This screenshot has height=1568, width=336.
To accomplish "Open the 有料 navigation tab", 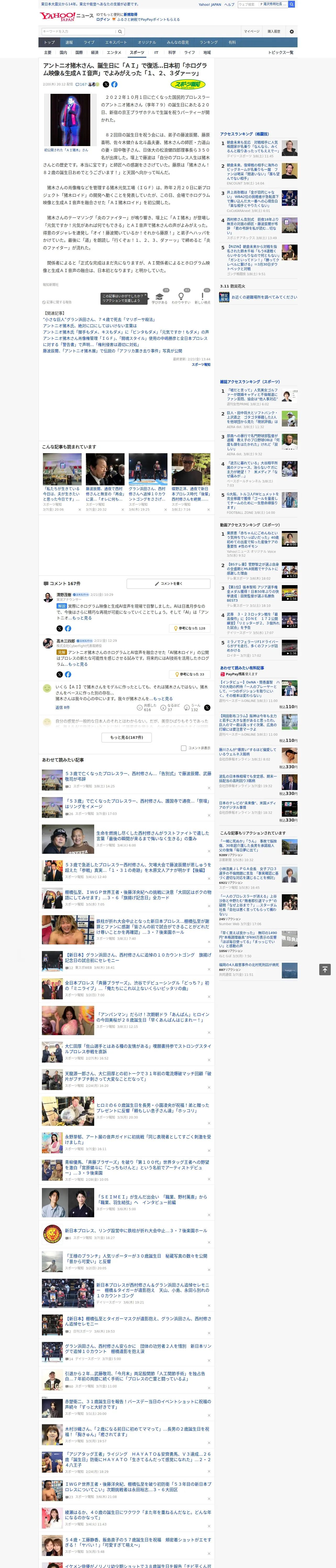I will [x=232, y=43].
